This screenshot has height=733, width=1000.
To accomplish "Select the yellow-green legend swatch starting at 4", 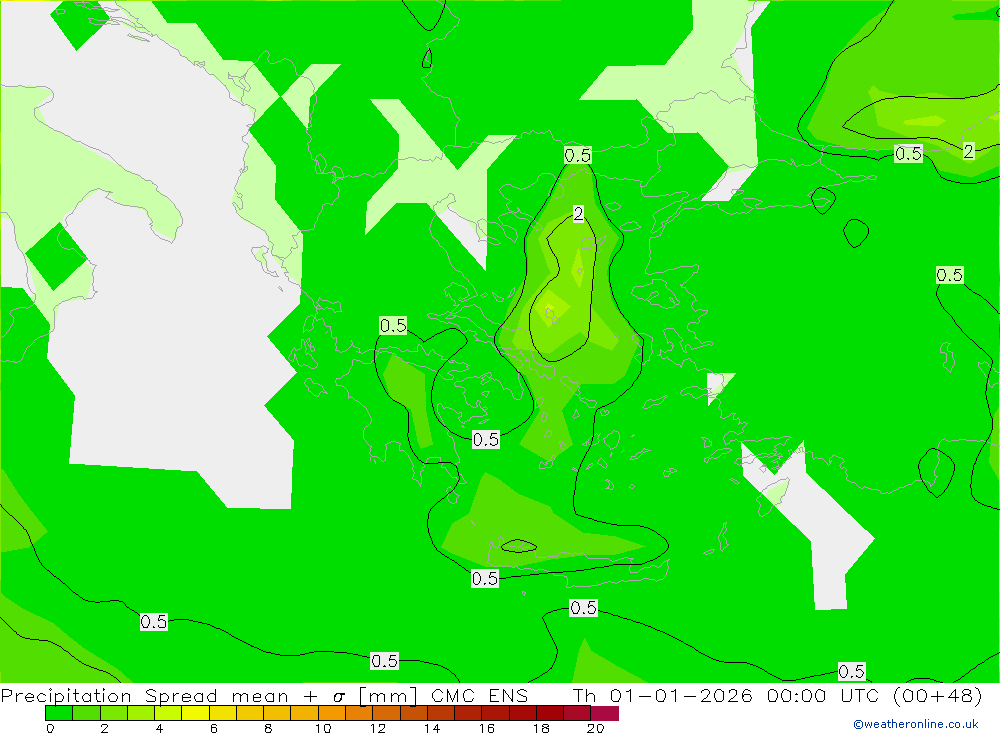I will (168, 713).
